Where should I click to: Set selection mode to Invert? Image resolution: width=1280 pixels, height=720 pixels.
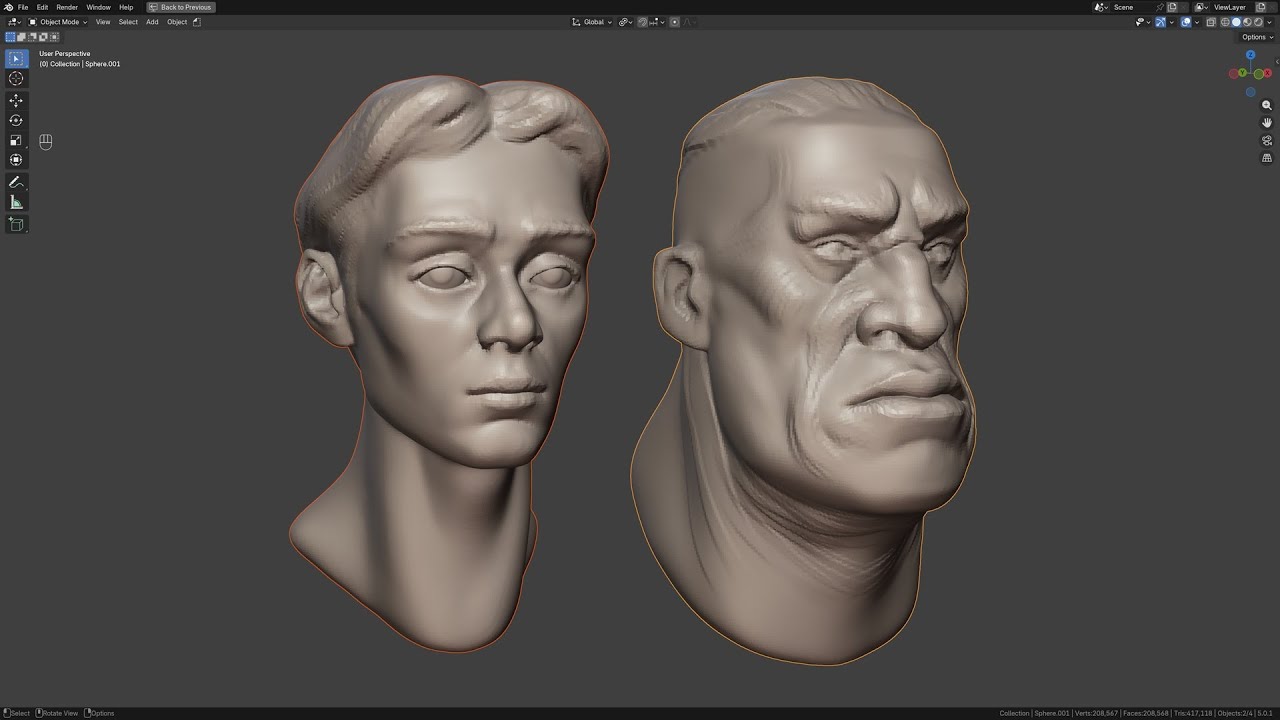pyautogui.click(x=43, y=37)
